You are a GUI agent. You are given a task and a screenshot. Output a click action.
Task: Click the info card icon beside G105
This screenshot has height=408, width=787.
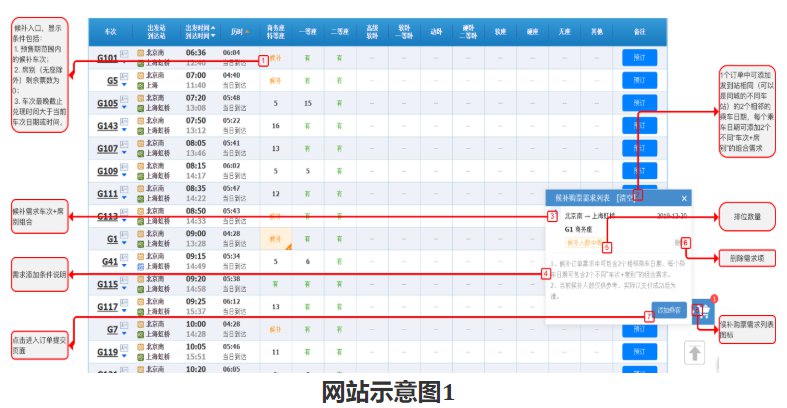pos(124,99)
